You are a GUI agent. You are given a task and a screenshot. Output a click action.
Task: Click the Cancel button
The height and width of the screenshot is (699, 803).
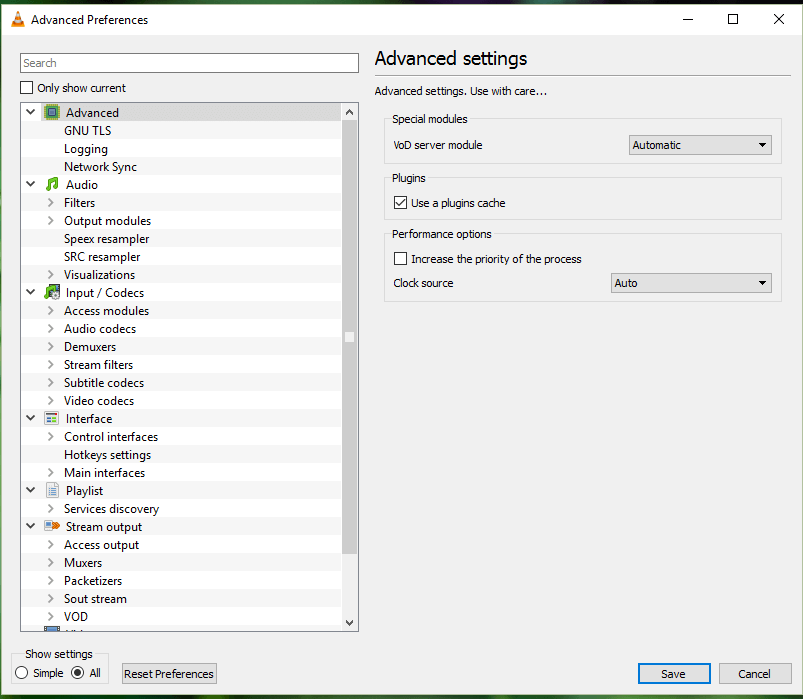[x=755, y=673]
